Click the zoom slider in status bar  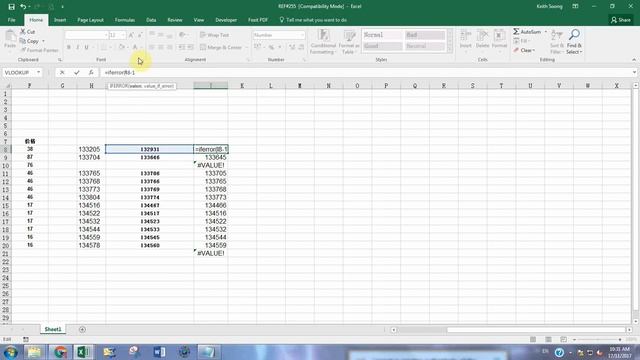pyautogui.click(x=598, y=339)
